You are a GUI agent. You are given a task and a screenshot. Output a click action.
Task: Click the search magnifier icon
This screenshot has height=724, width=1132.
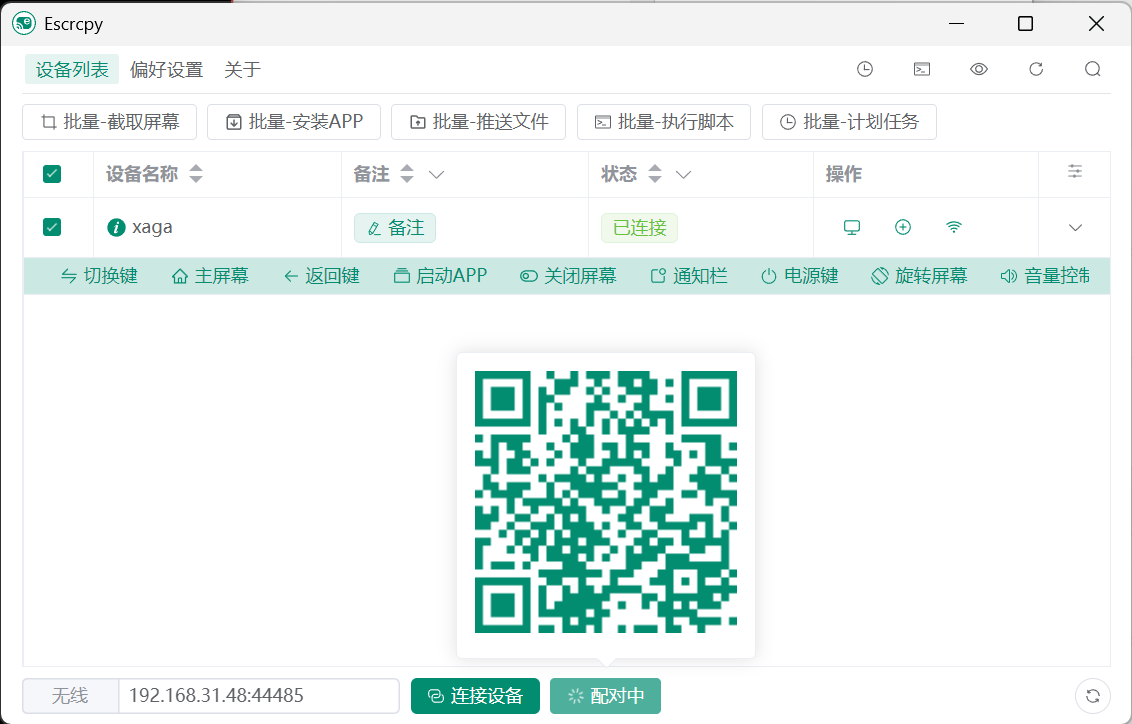coord(1093,69)
